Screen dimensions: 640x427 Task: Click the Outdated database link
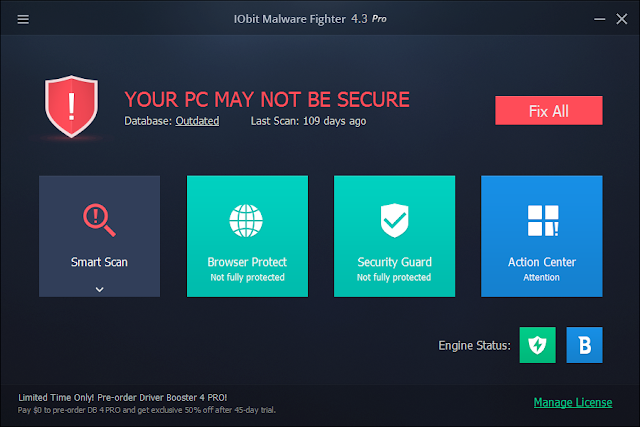click(197, 121)
